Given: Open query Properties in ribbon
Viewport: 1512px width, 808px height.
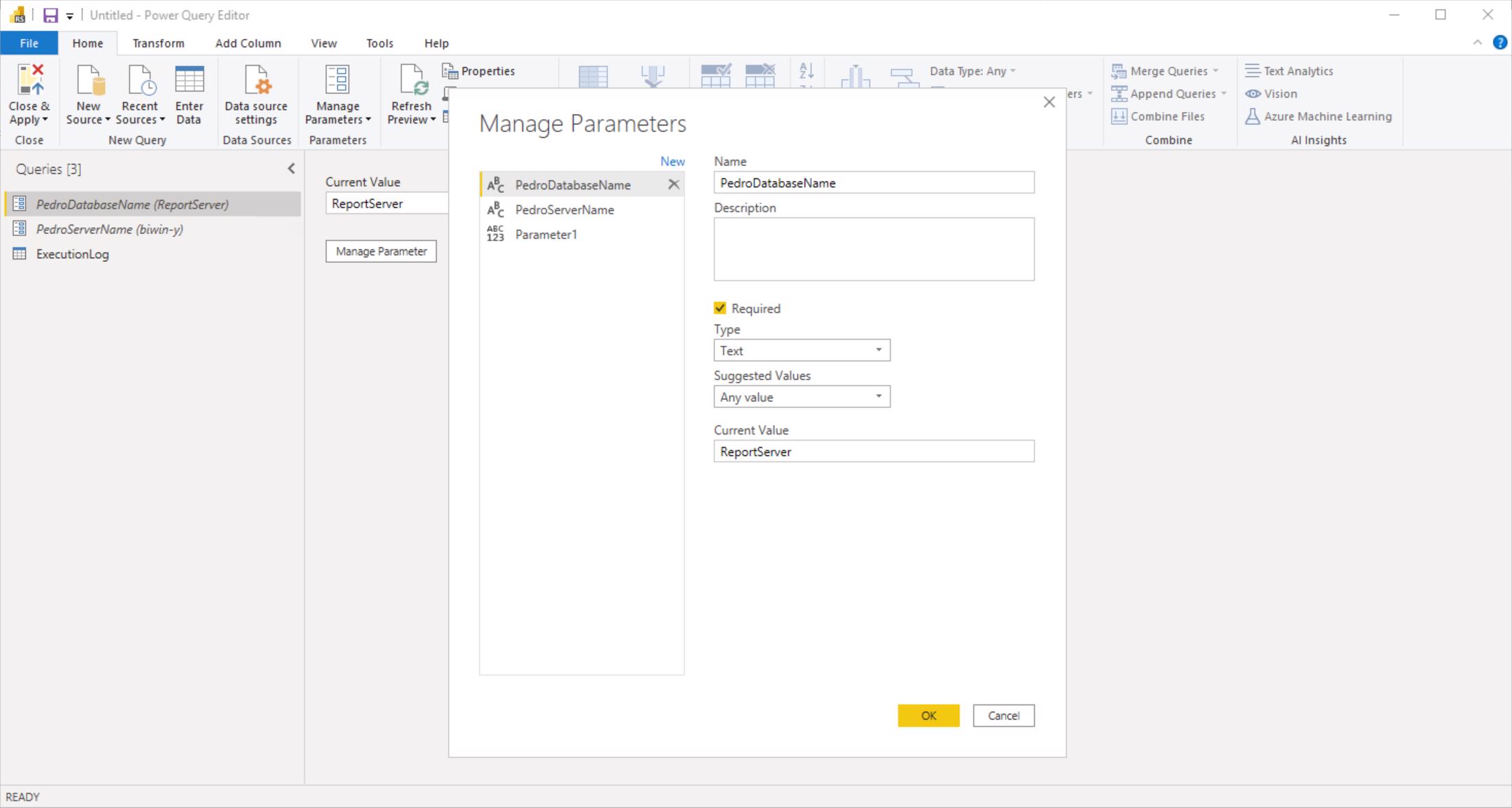Looking at the screenshot, I should pos(478,71).
